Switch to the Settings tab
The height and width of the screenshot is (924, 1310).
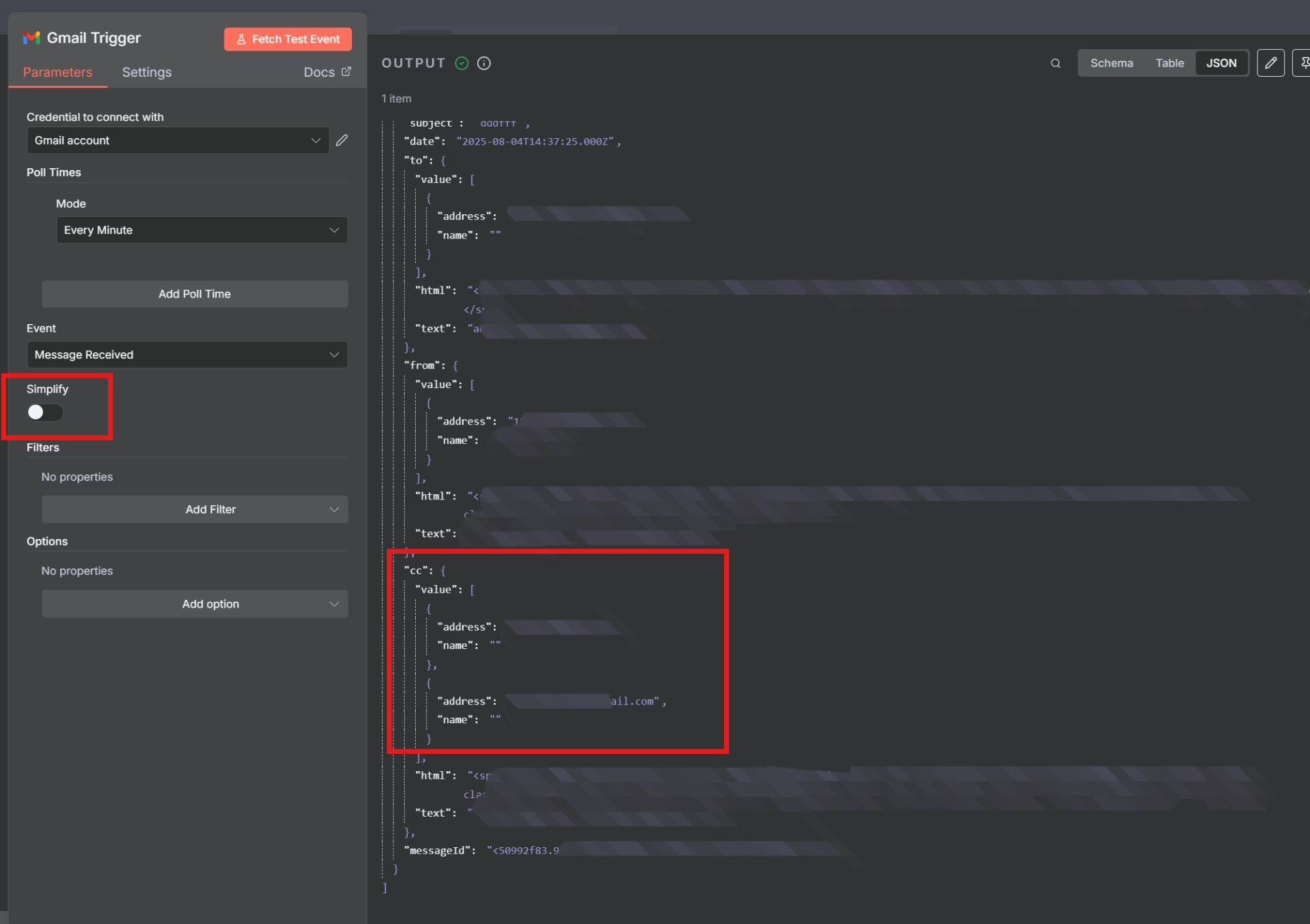point(146,72)
